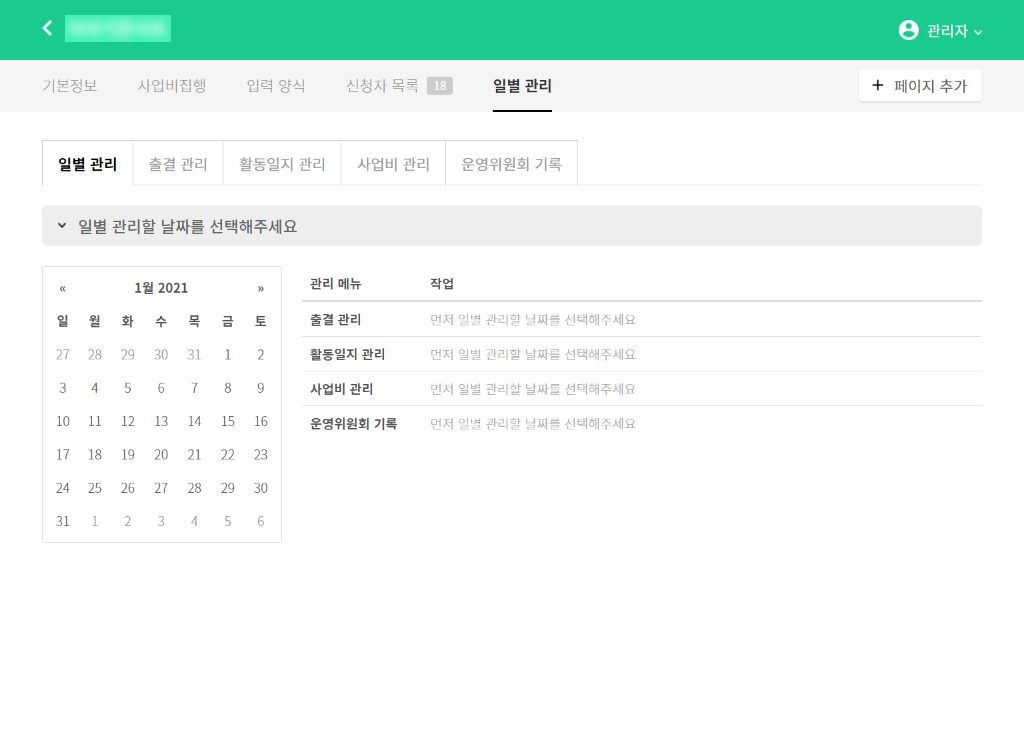
Task: Click the 관리자 user avatar icon
Action: click(x=908, y=30)
